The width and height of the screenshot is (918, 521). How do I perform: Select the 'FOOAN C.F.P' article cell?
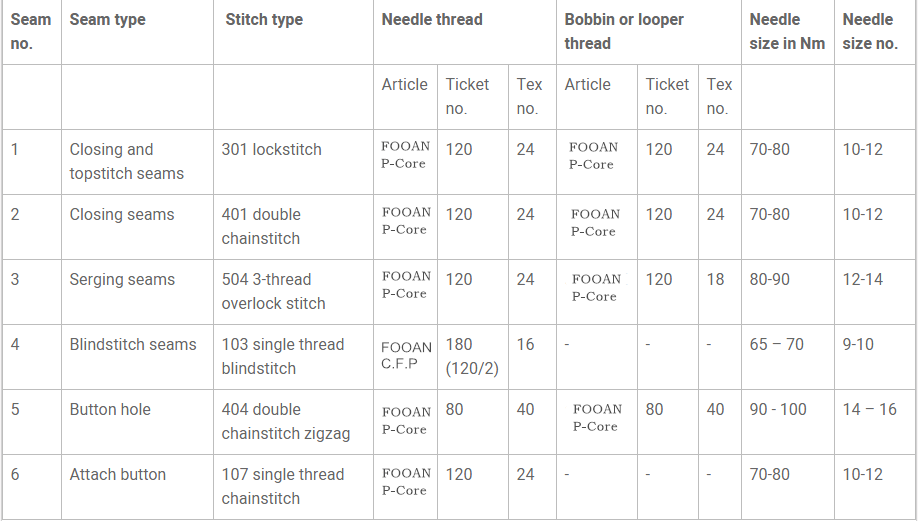[x=406, y=357]
